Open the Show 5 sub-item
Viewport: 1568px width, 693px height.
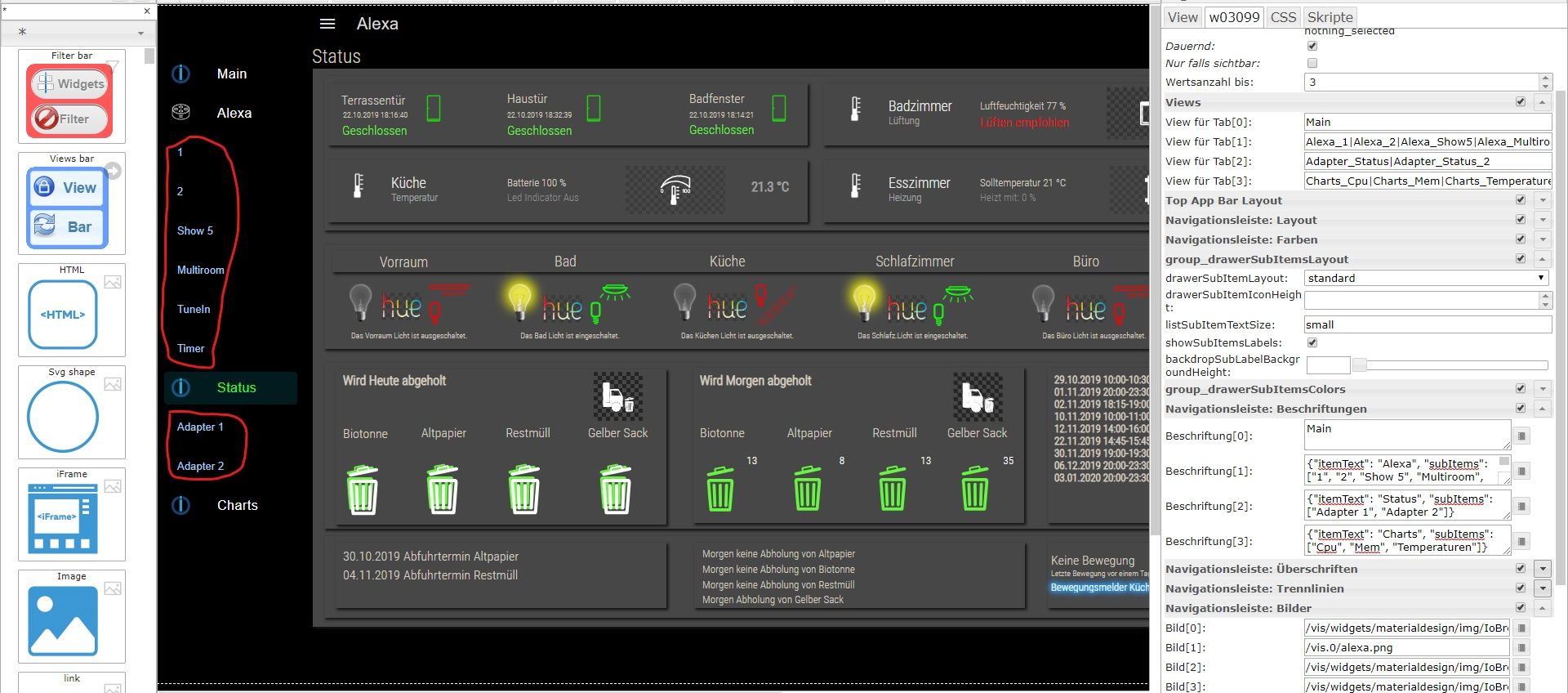[195, 230]
